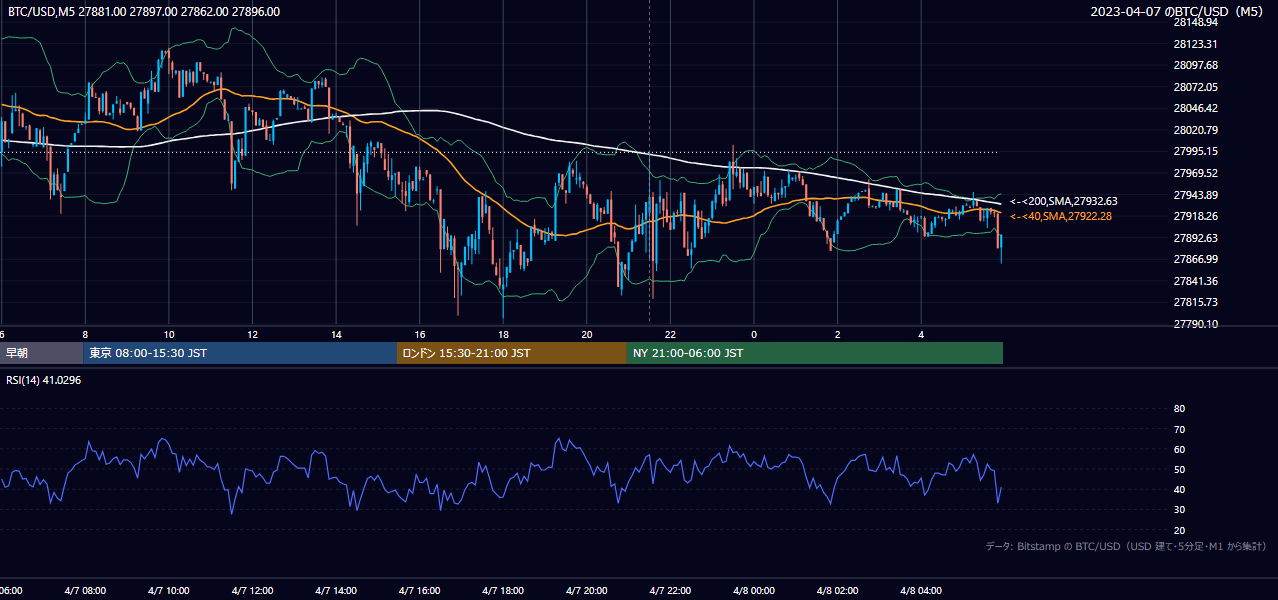The image size is (1278, 600).
Task: Select RSI axis level 60
Action: click(x=1179, y=449)
